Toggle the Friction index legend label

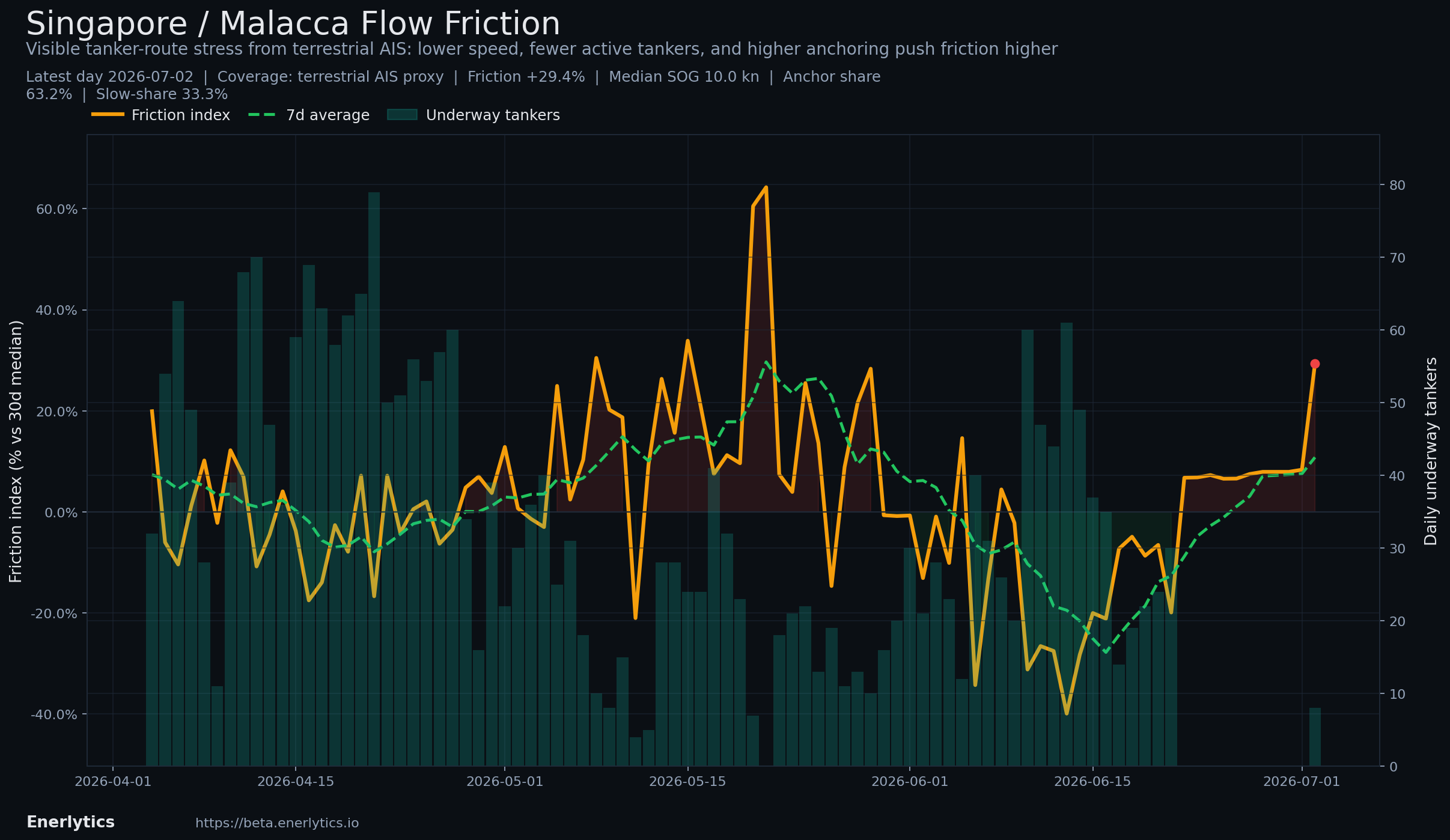point(181,115)
